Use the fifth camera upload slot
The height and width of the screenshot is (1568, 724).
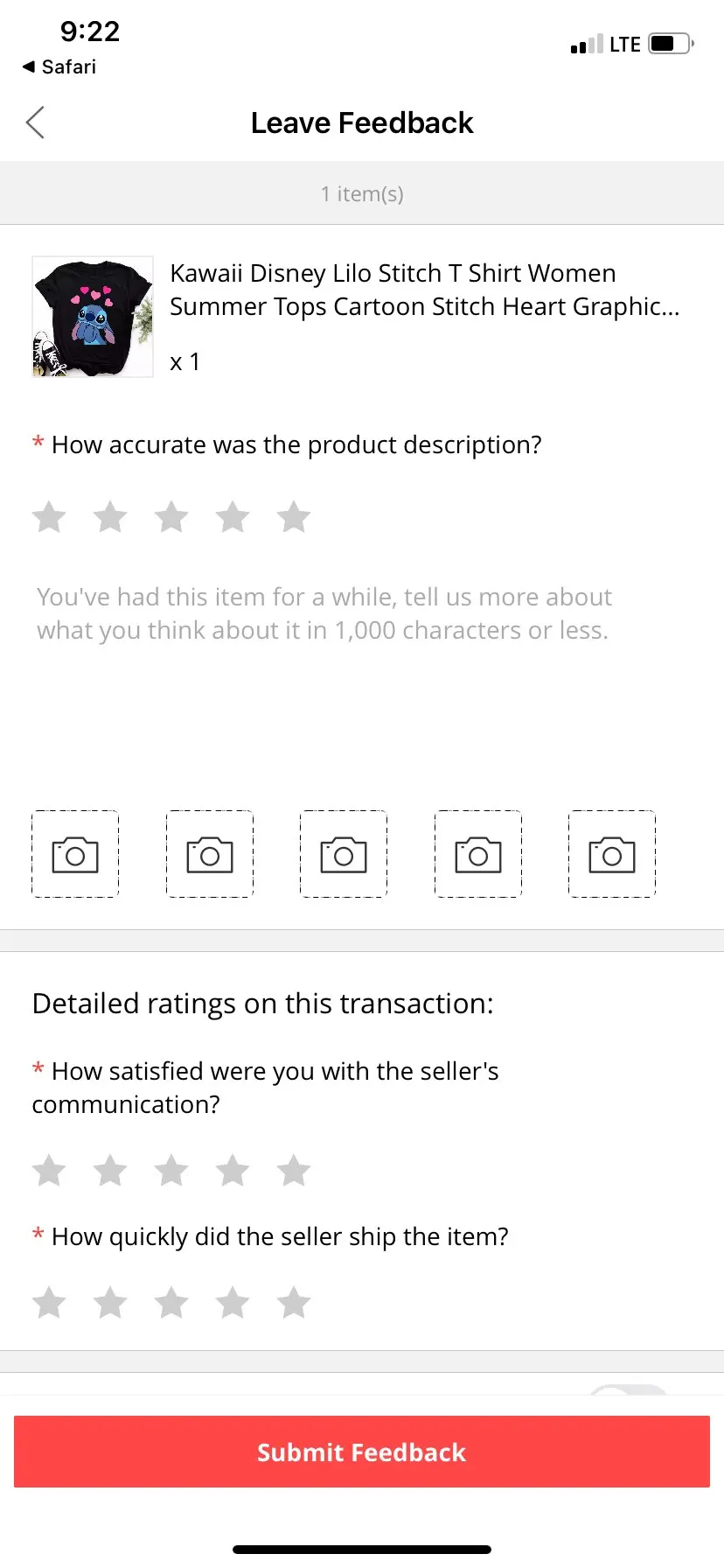[612, 855]
